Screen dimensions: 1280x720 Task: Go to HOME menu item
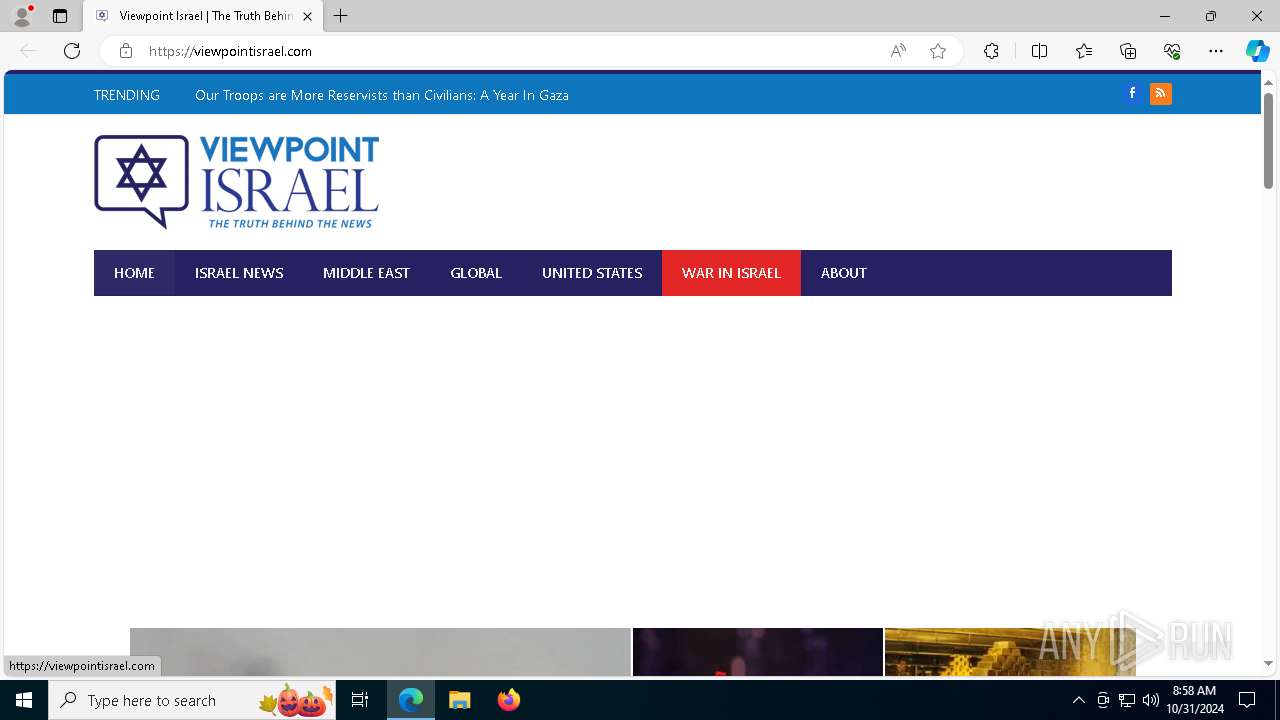tap(134, 273)
